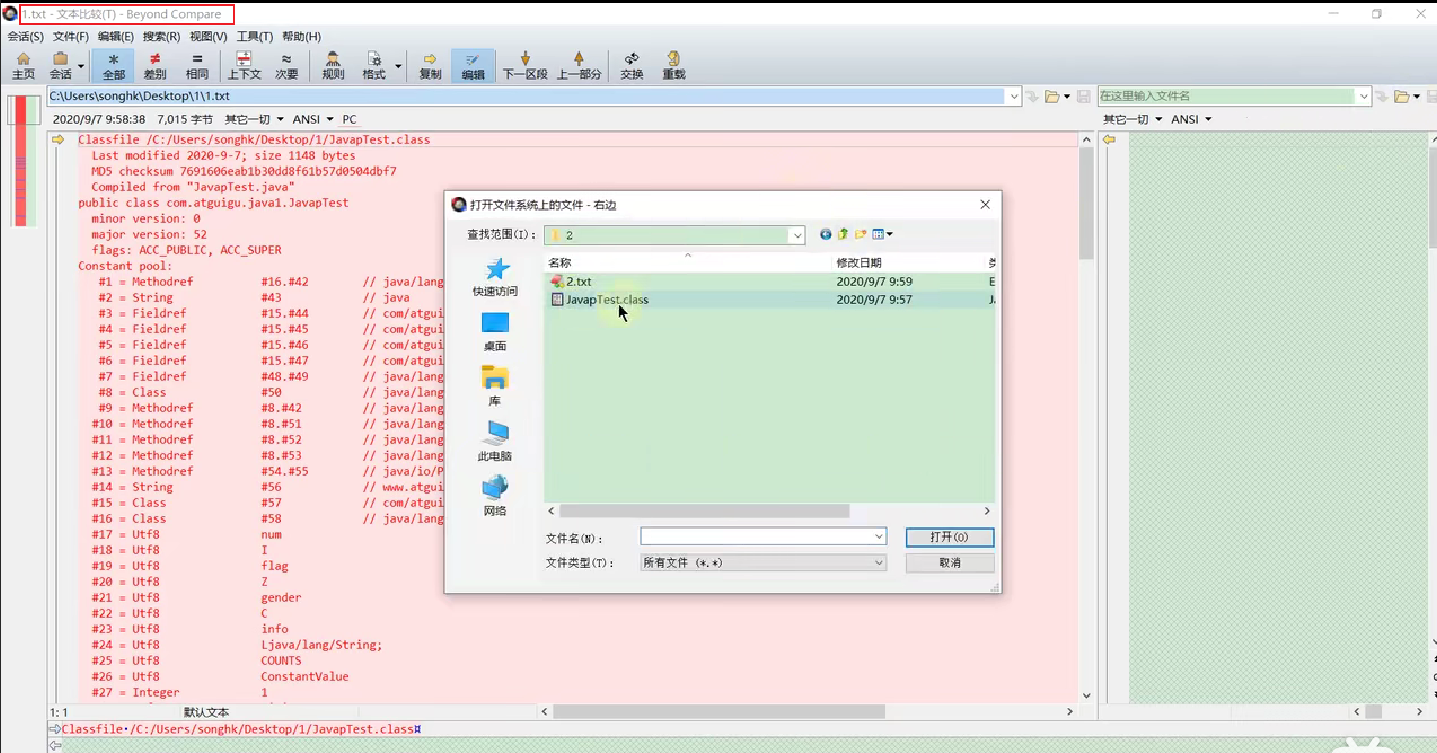Open right pane ANSI encoding dropdown
Image resolution: width=1437 pixels, height=753 pixels.
1191,119
